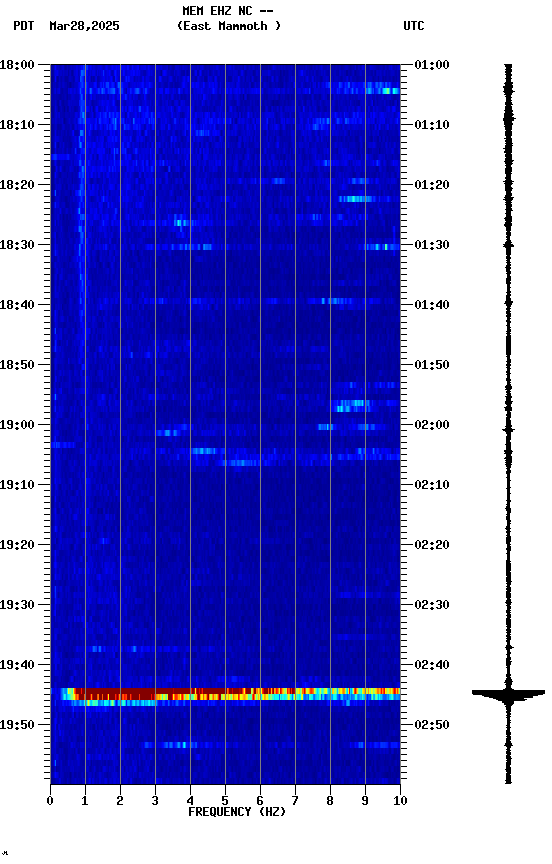Click the 0 Hz frequency tick label
This screenshot has height=864, width=552.
[50, 801]
